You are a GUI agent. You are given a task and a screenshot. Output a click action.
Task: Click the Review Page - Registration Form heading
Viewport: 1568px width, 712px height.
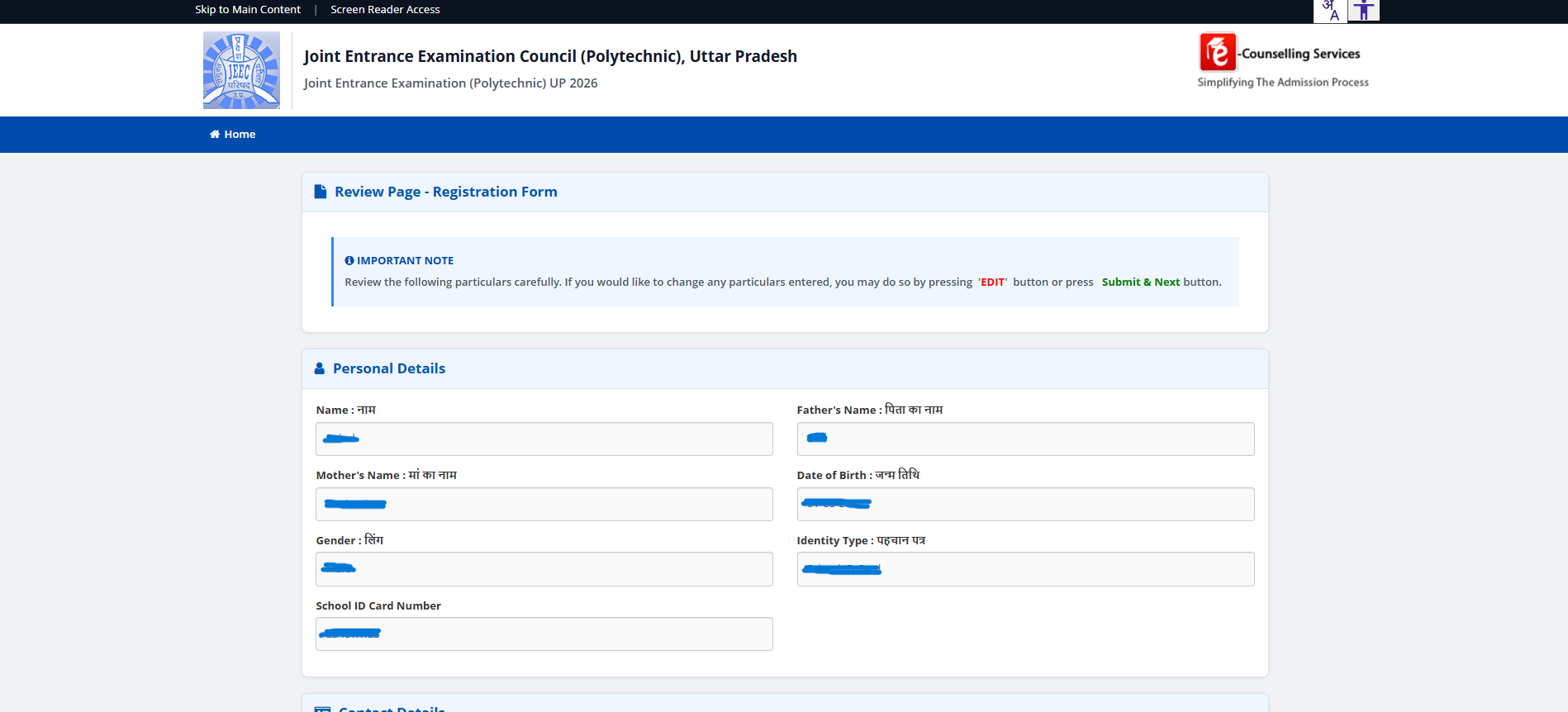click(446, 192)
